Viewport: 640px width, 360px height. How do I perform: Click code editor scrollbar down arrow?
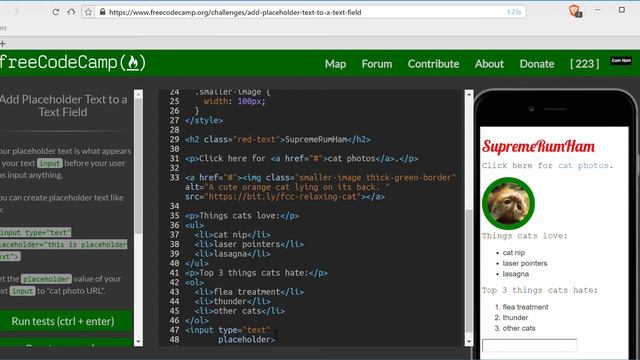point(469,342)
